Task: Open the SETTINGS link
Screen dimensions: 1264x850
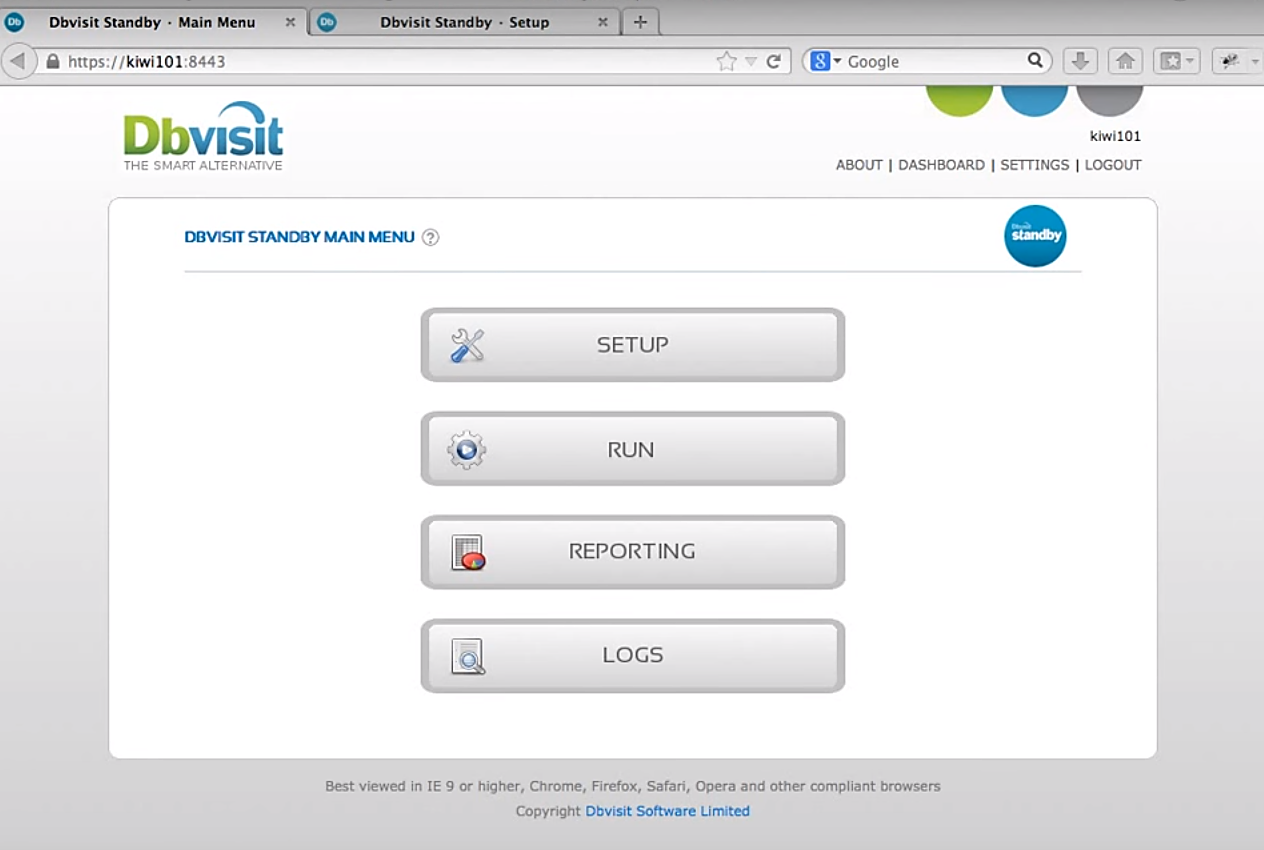Action: [1035, 165]
